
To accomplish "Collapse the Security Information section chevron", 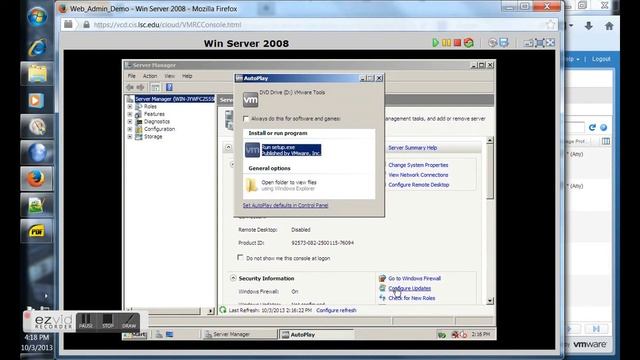I will [233, 278].
